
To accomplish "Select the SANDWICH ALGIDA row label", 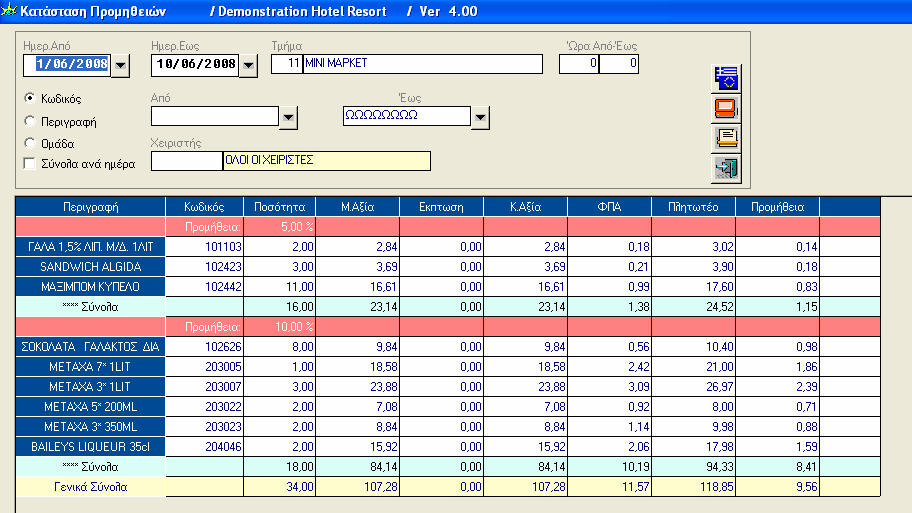I will pos(91,267).
